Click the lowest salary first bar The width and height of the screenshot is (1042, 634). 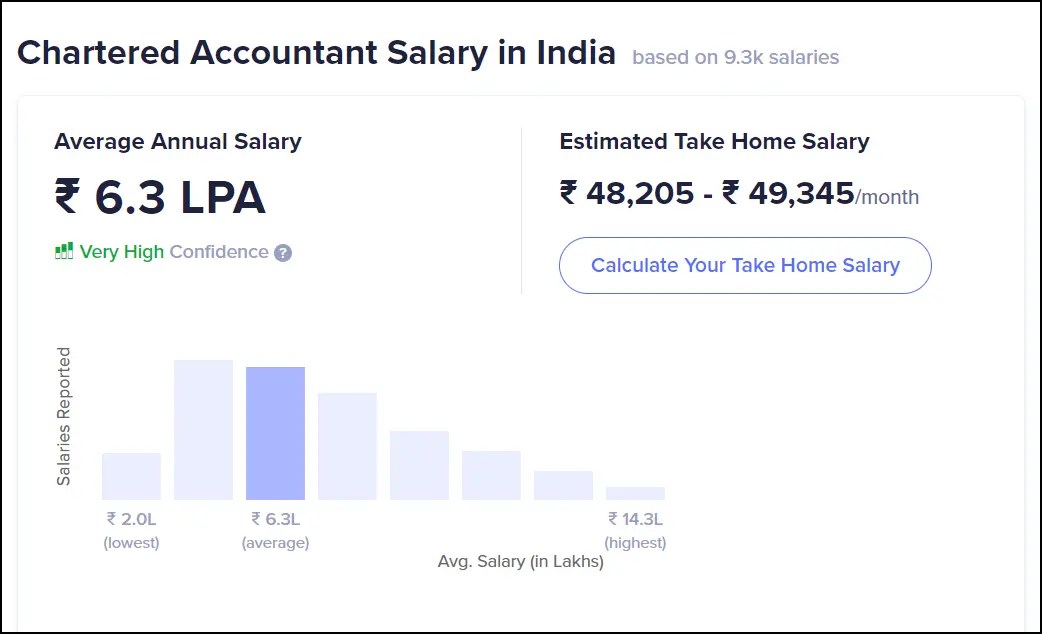[x=131, y=476]
